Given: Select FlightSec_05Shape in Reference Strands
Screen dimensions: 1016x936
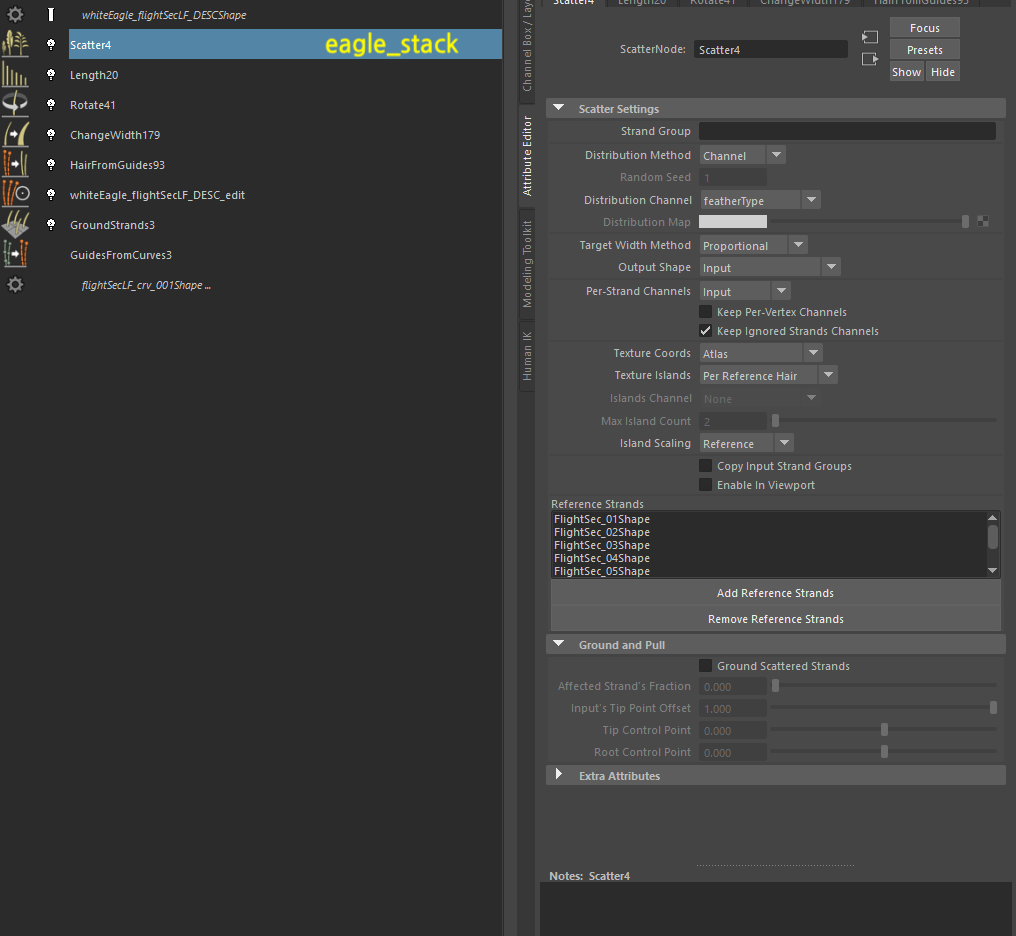Looking at the screenshot, I should click(602, 571).
